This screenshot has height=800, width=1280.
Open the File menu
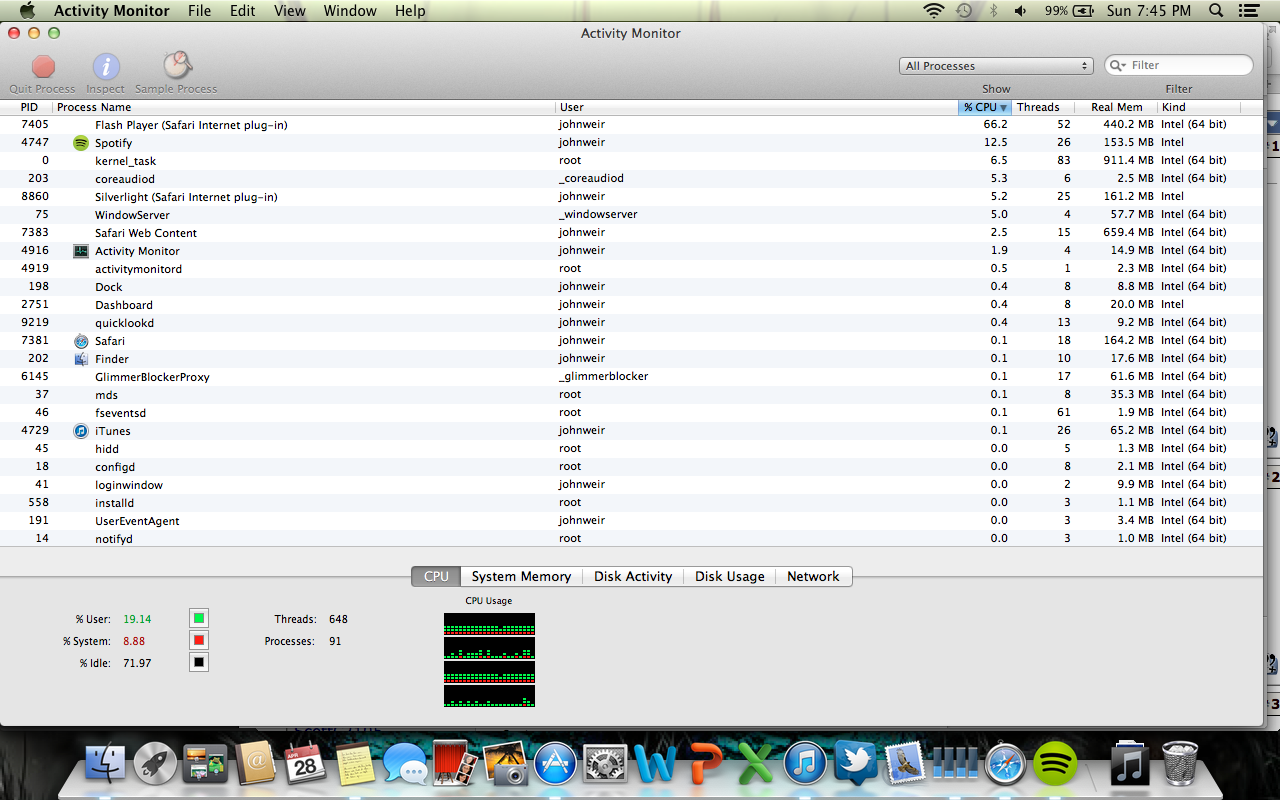(x=200, y=11)
